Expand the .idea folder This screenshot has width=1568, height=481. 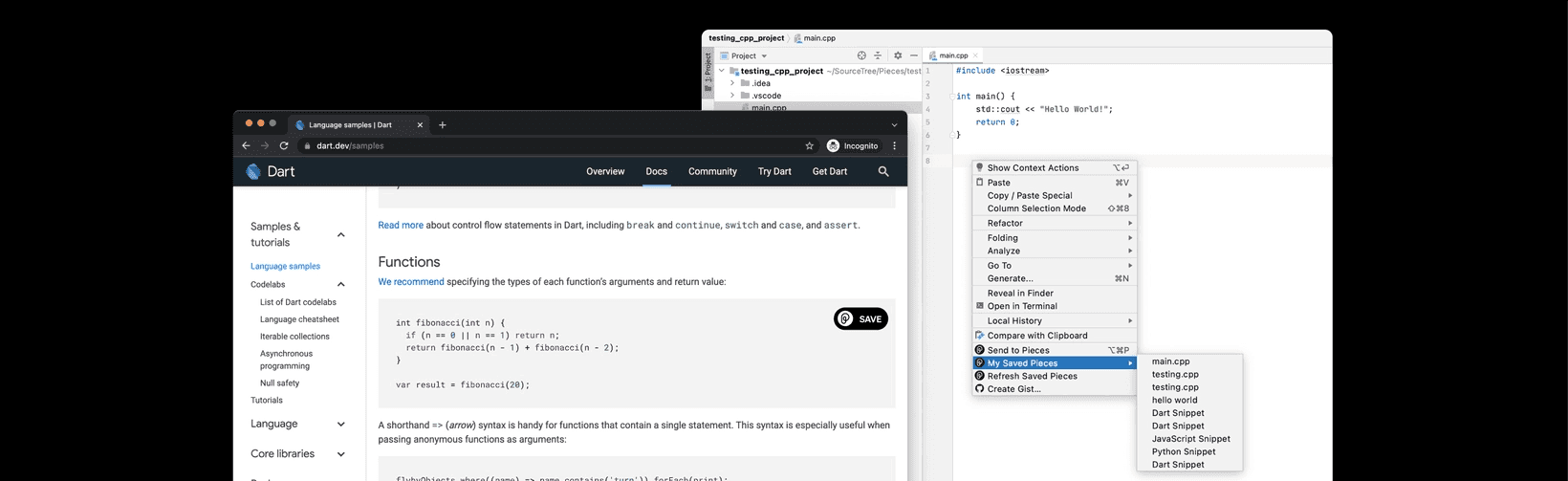tap(732, 83)
